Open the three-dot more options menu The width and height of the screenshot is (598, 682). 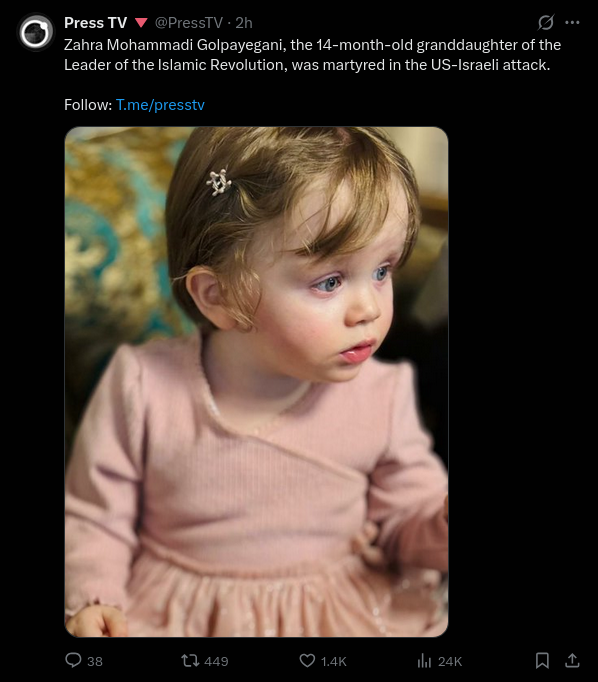click(572, 22)
